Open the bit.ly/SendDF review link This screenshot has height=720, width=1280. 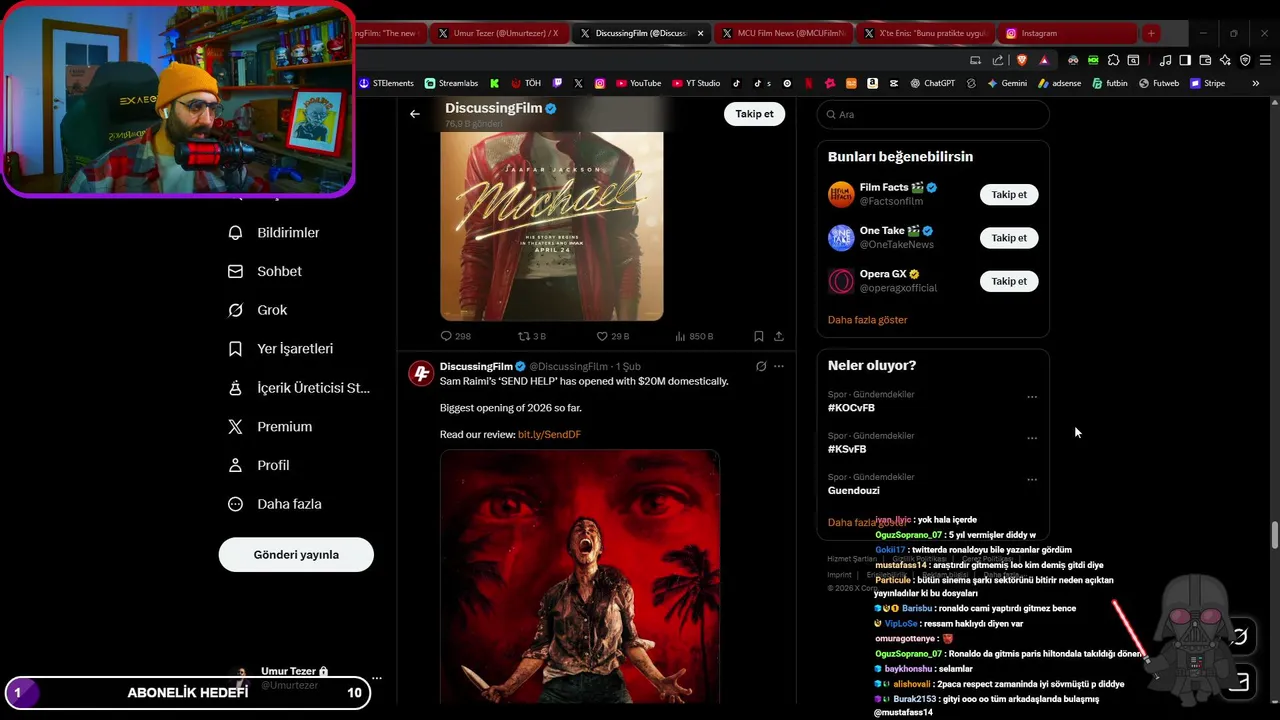pos(549,435)
